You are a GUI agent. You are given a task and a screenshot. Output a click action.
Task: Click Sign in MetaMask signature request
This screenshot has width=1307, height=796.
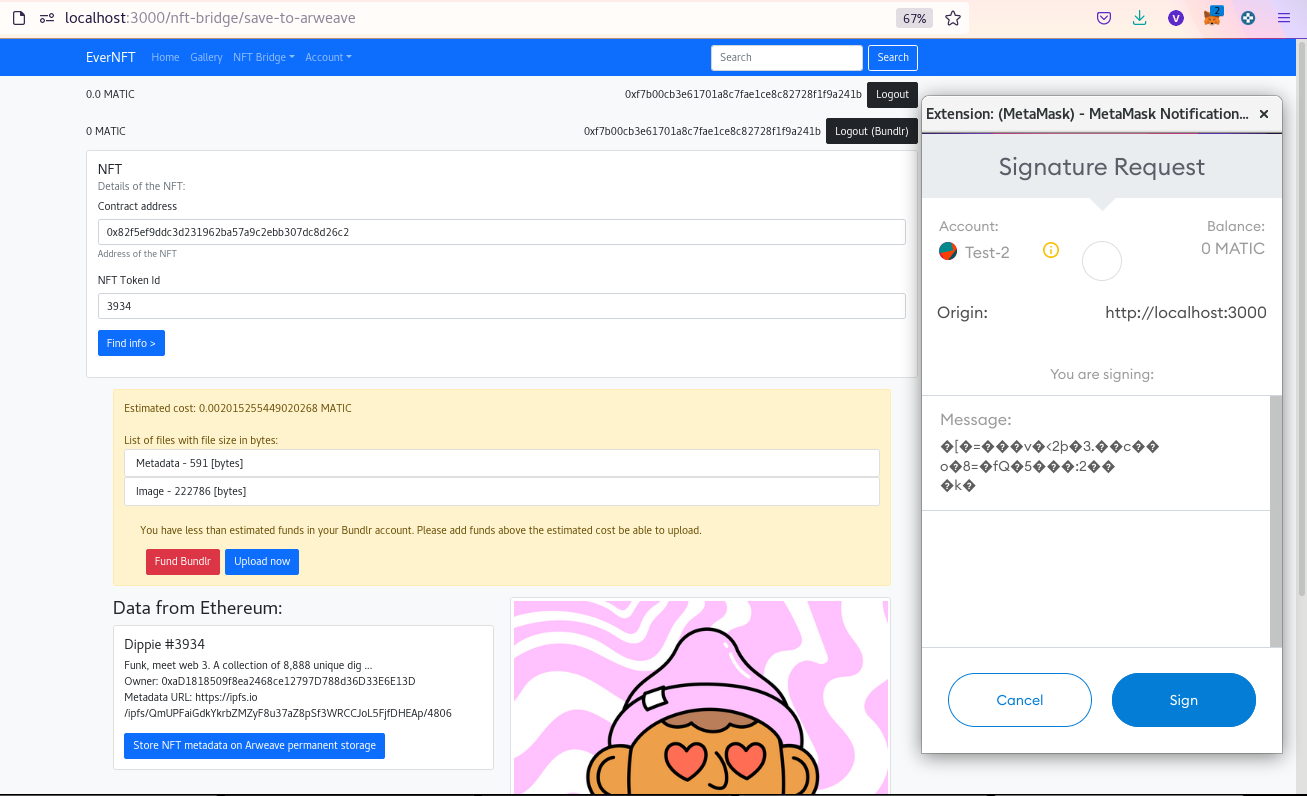[1184, 700]
